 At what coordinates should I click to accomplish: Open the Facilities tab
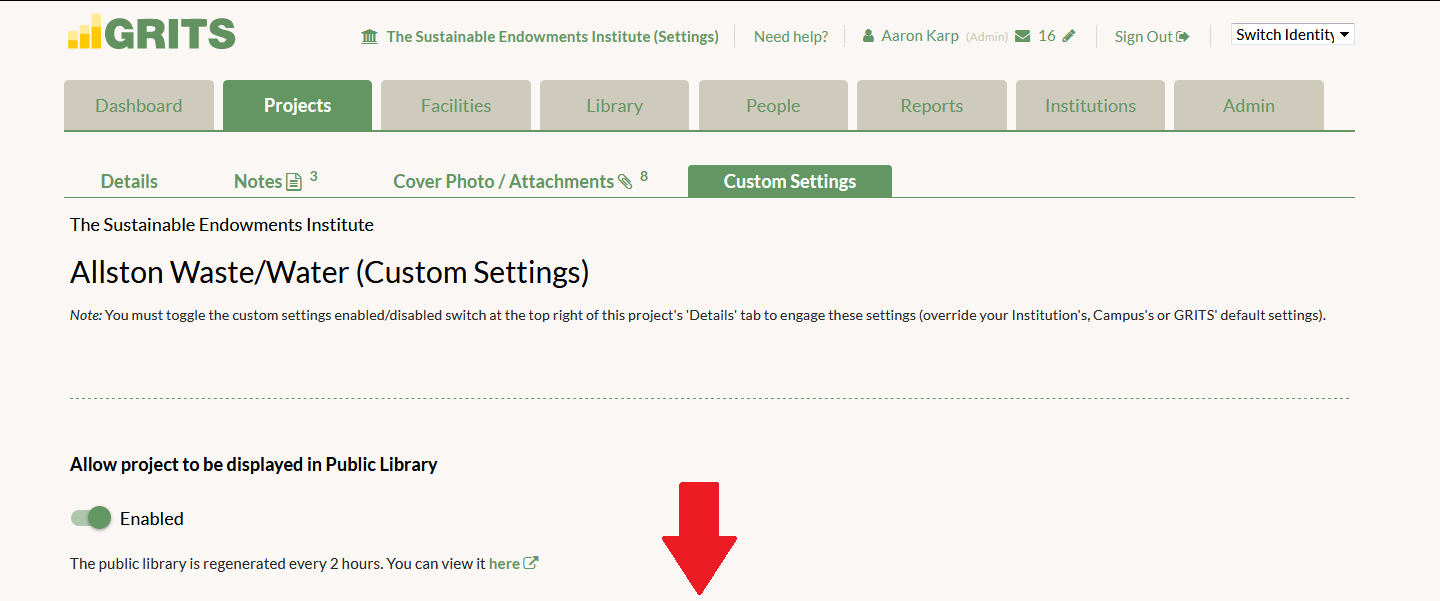(x=456, y=105)
